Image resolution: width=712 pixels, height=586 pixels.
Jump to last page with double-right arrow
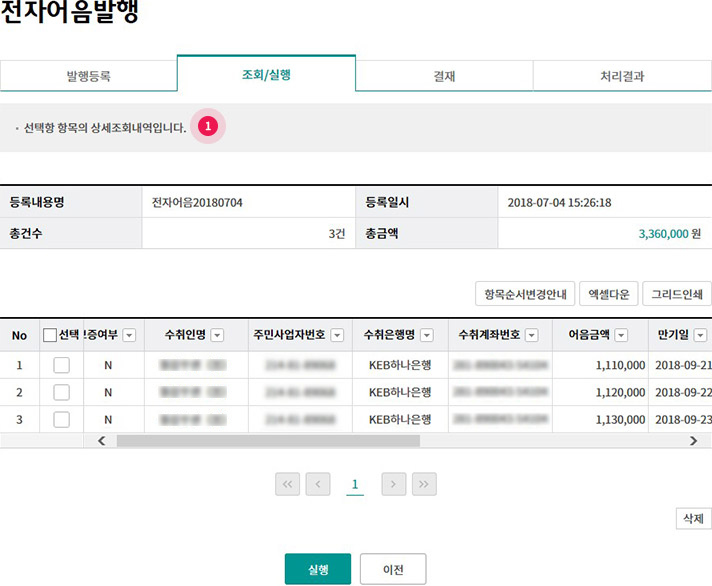click(424, 484)
